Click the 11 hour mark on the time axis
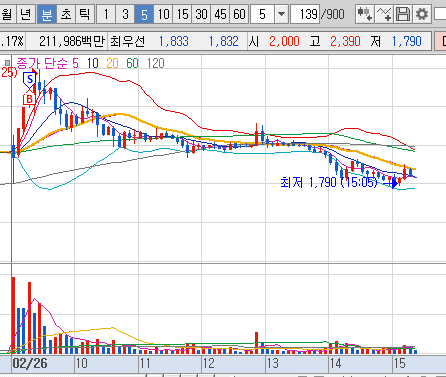This screenshot has height=377, width=446. coord(145,363)
